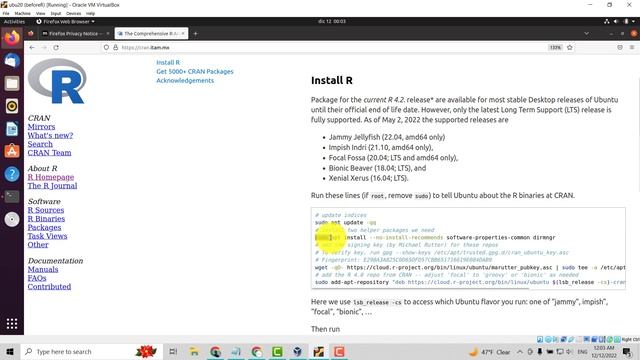The width and height of the screenshot is (640, 360).
Task: Click the Pocket save icon in toolbar
Action: click(x=620, y=47)
